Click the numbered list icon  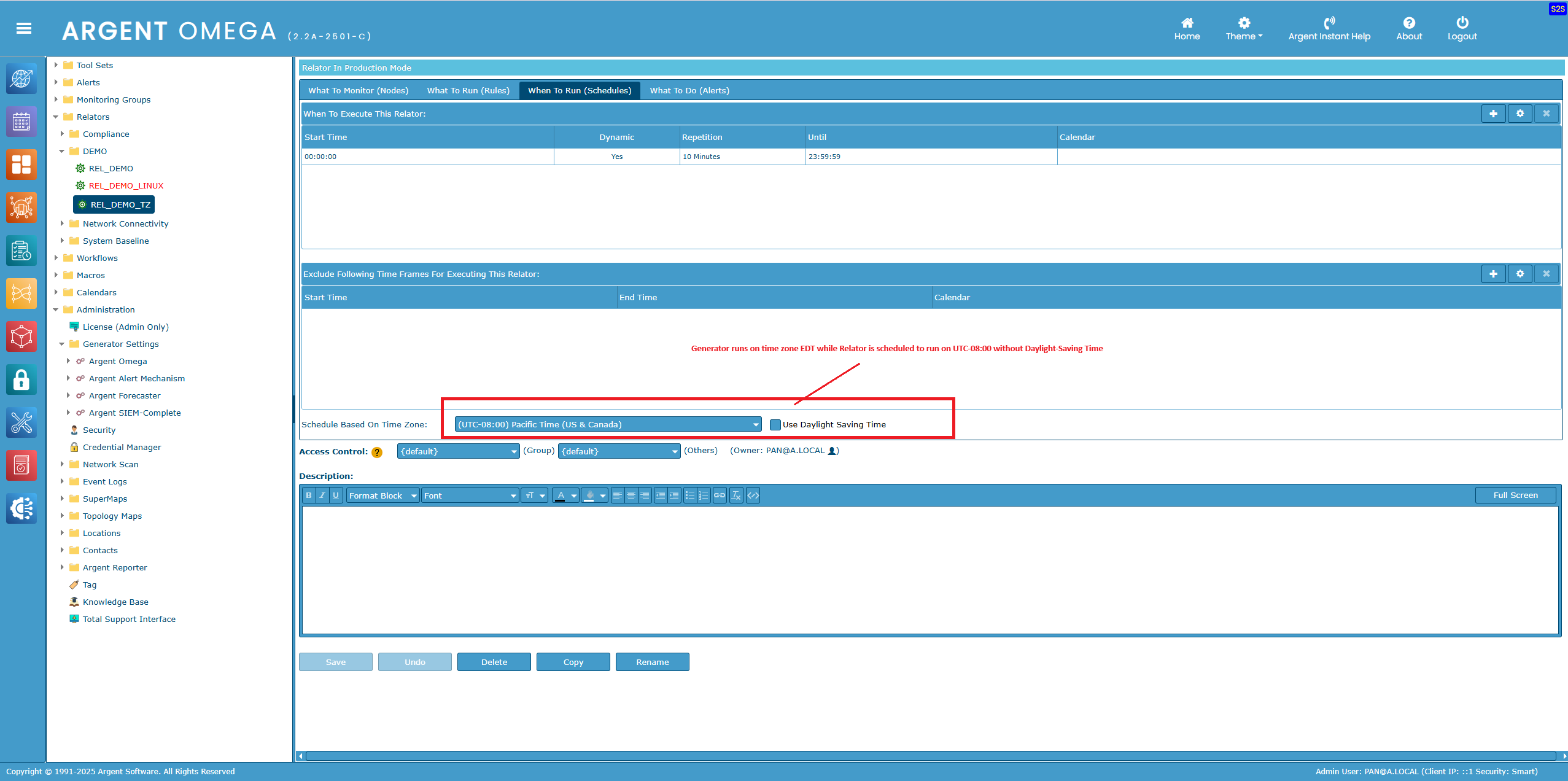click(x=704, y=495)
